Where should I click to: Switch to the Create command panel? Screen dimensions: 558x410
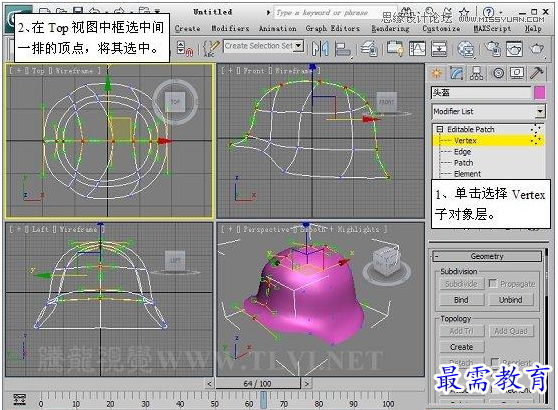pyautogui.click(x=436, y=73)
